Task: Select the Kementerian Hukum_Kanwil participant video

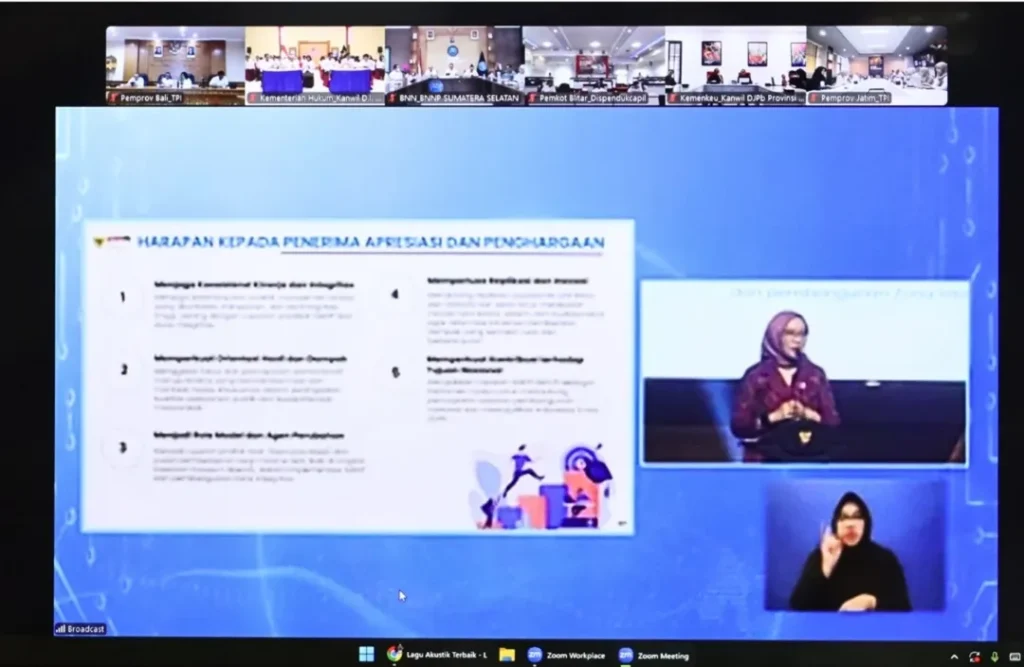Action: 315,65
